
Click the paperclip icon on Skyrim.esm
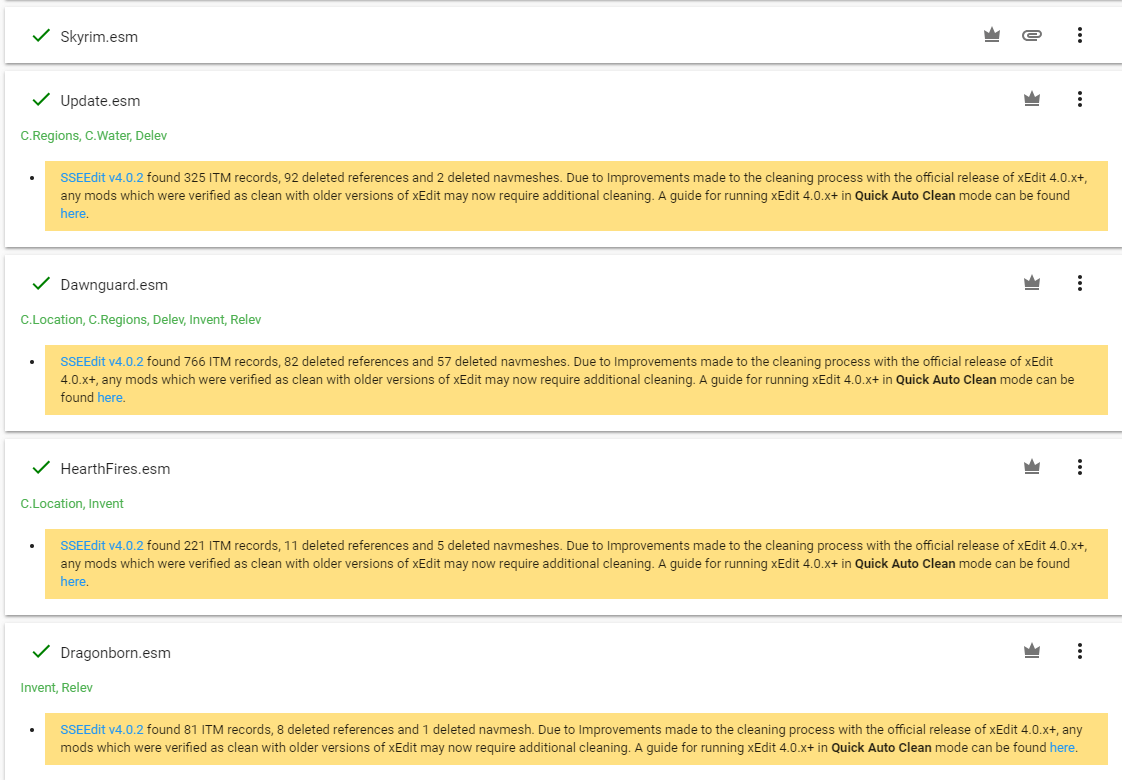pos(1032,36)
